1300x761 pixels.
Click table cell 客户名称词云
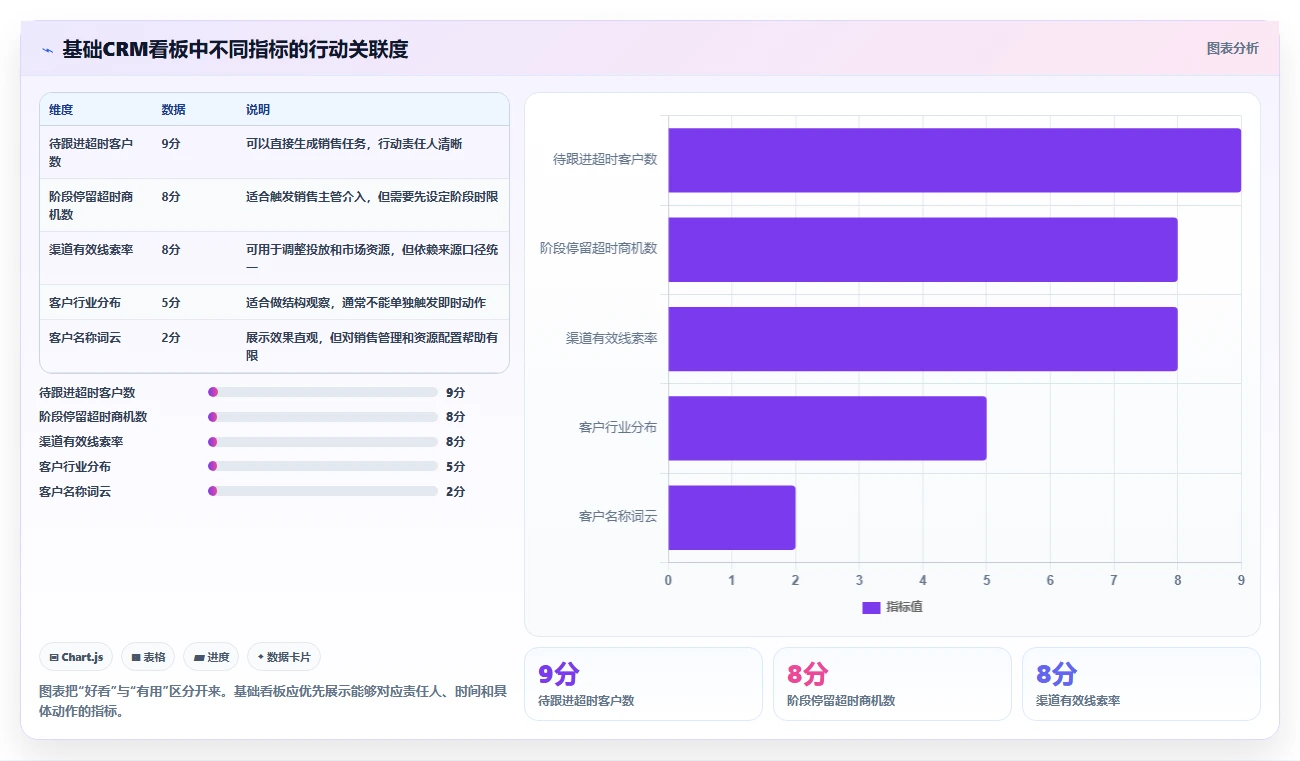pos(85,338)
